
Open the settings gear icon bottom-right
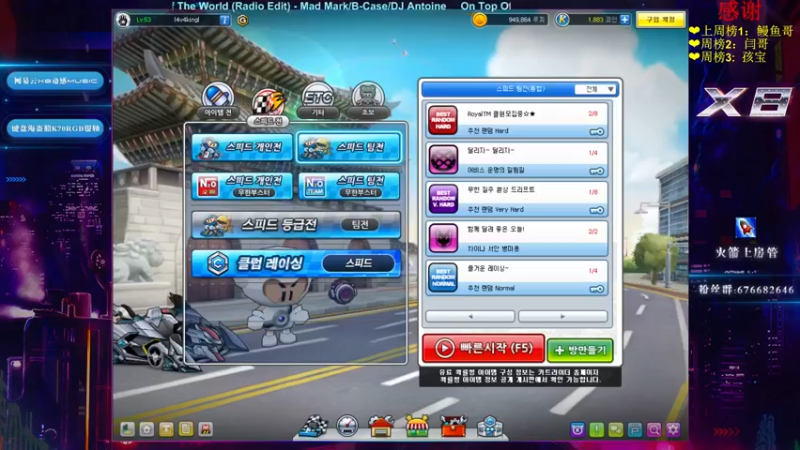673,430
